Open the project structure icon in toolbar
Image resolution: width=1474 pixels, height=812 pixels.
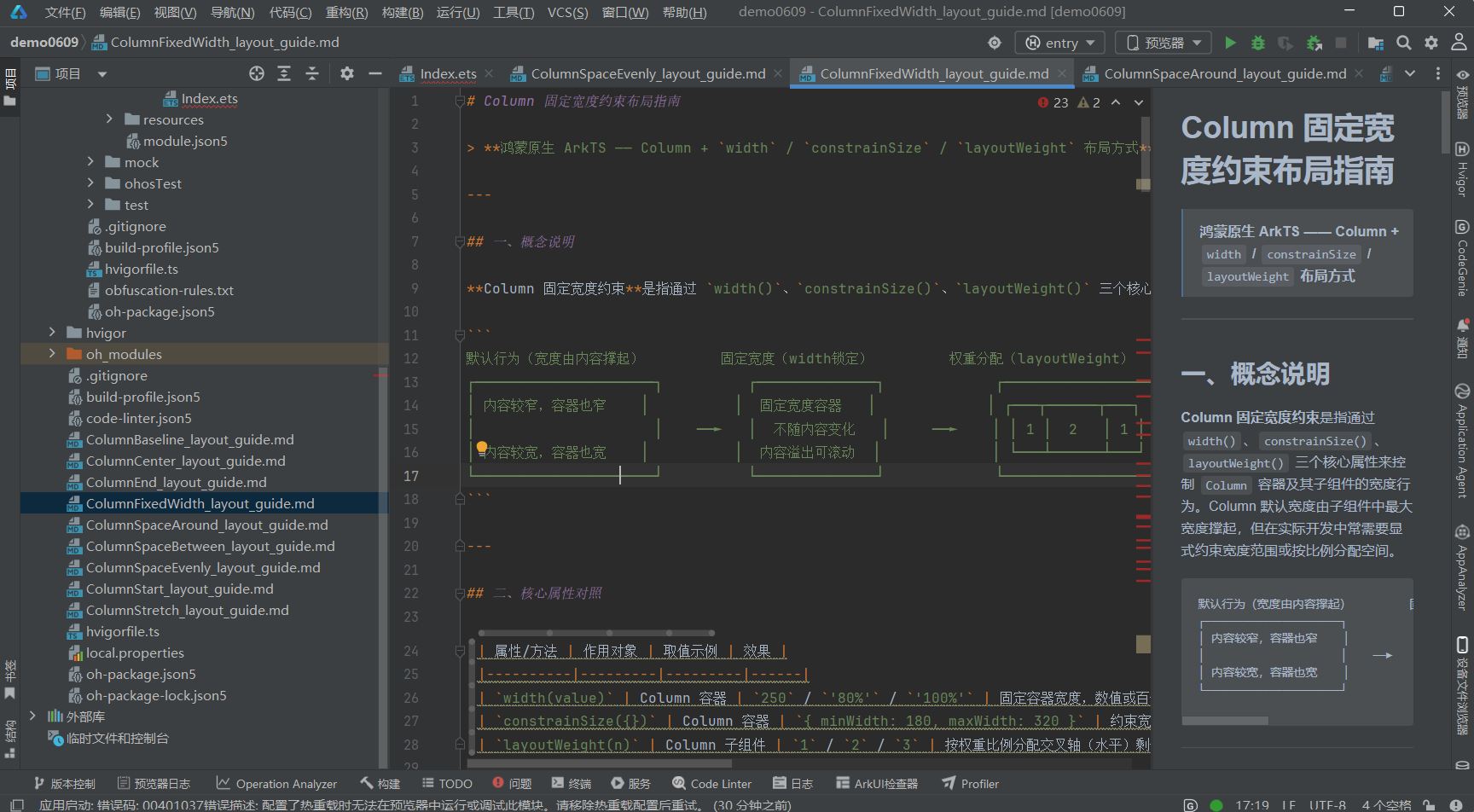pyautogui.click(x=1376, y=43)
